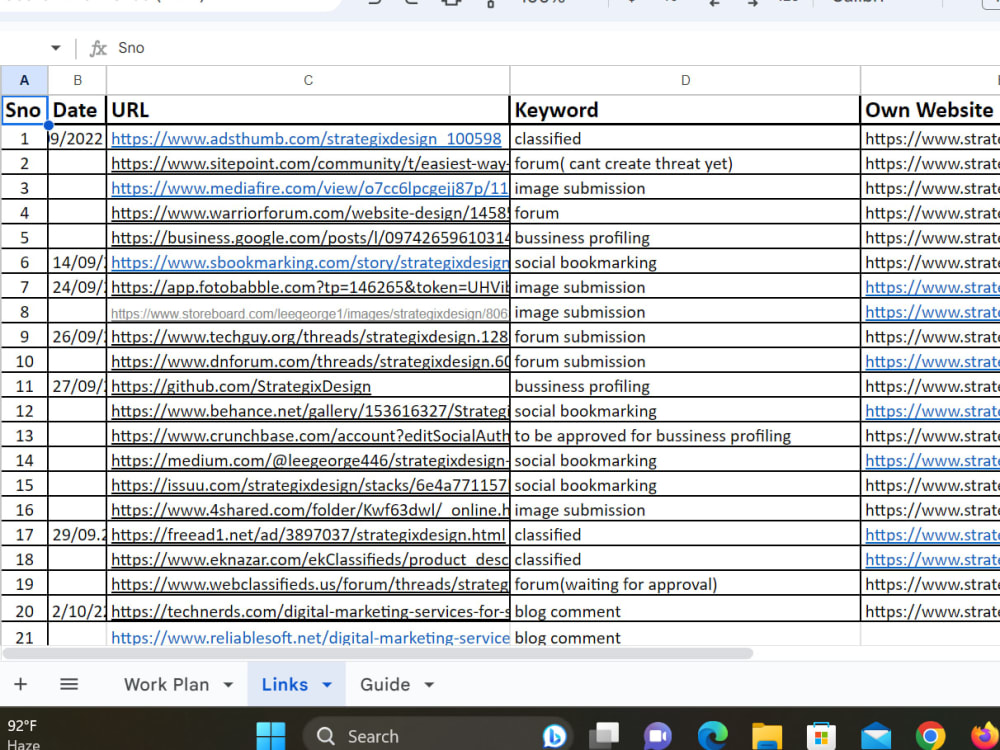Select cell 'forum( cant create threat yet)'
The image size is (1000, 750).
(x=685, y=163)
